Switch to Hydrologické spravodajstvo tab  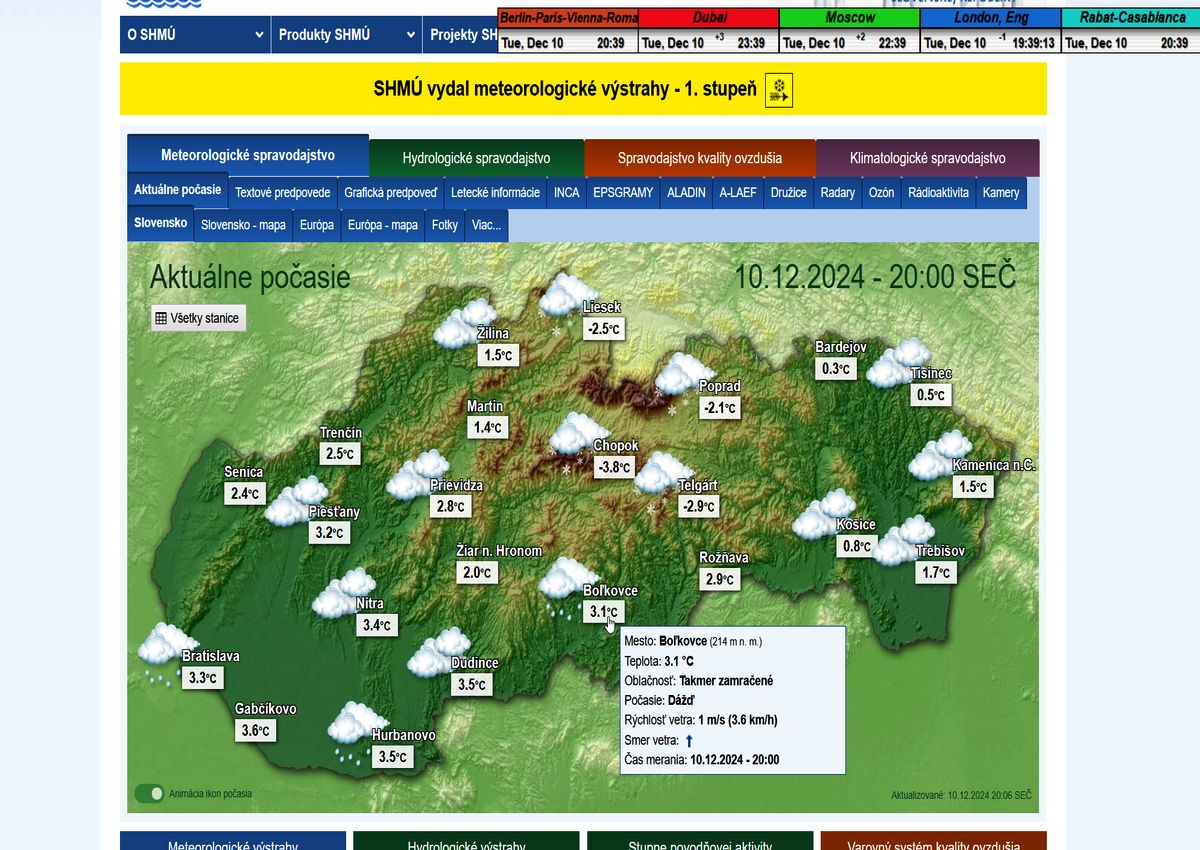click(476, 158)
